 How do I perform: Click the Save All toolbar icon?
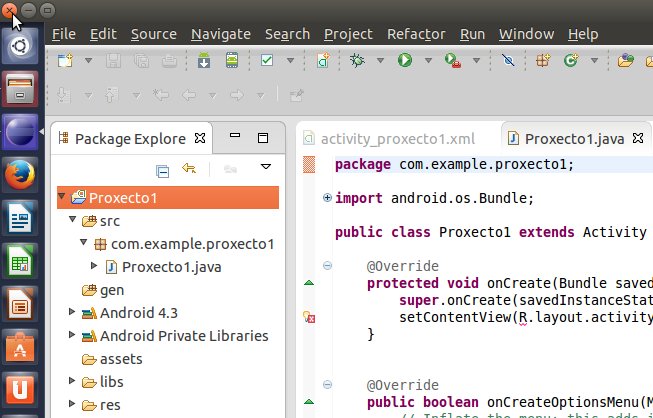pyautogui.click(x=142, y=61)
